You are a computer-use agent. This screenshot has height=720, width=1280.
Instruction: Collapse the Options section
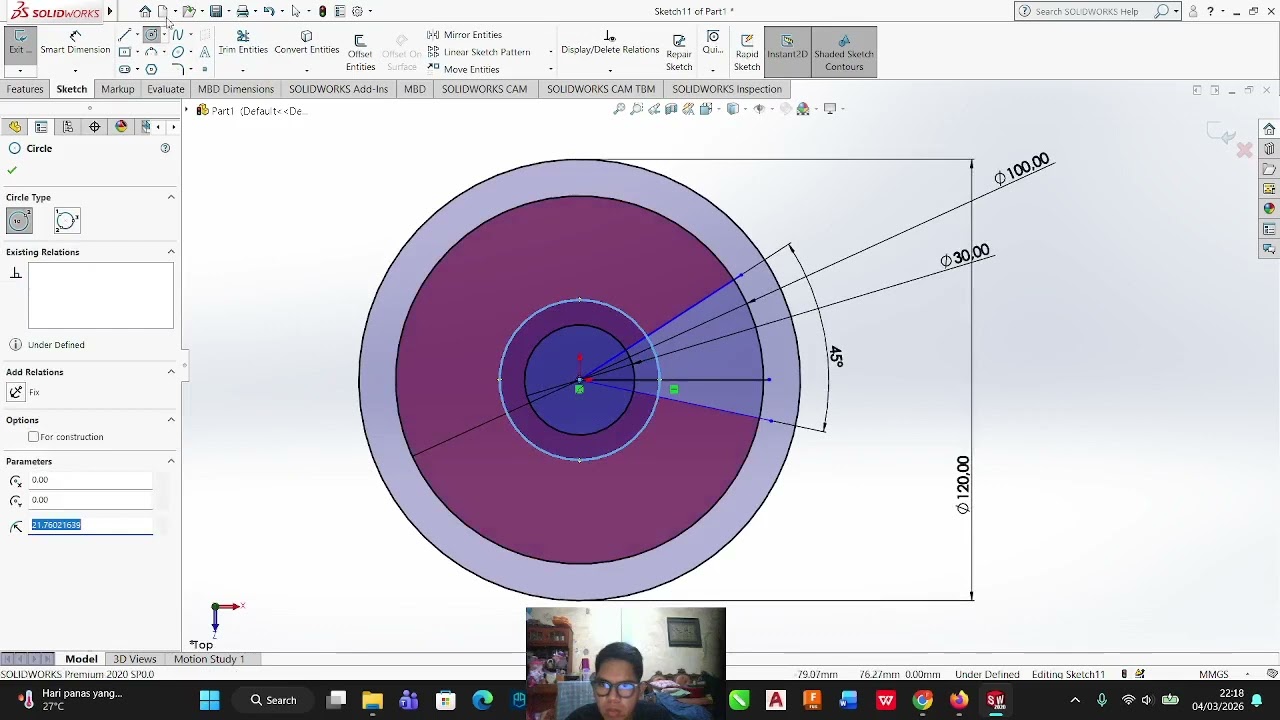(x=171, y=420)
